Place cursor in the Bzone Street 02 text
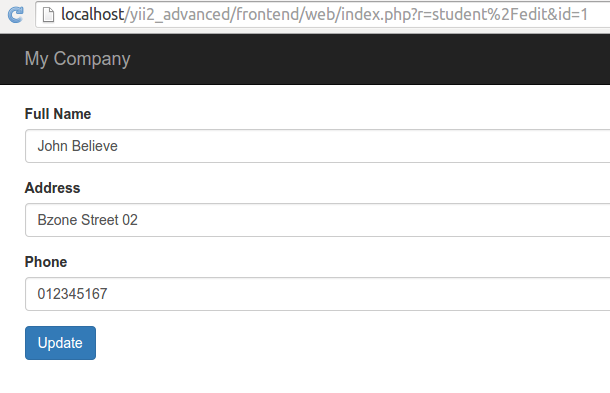Viewport: 610px width, 393px height. (x=88, y=220)
